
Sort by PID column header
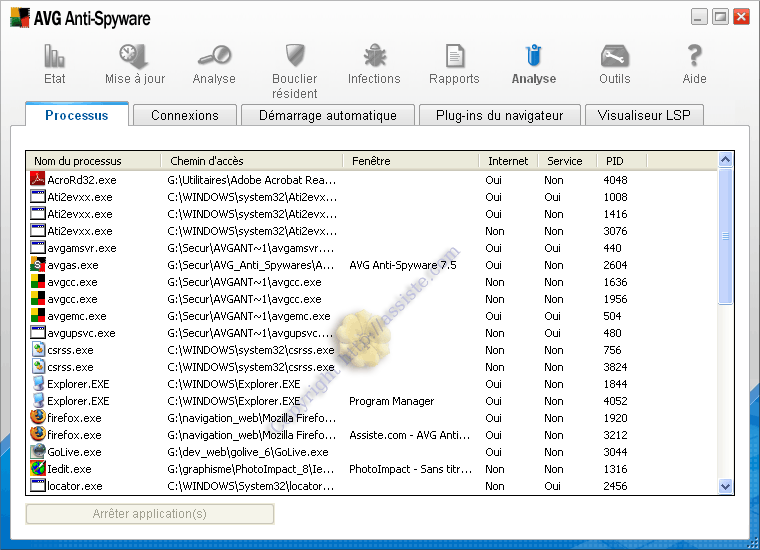(621, 160)
